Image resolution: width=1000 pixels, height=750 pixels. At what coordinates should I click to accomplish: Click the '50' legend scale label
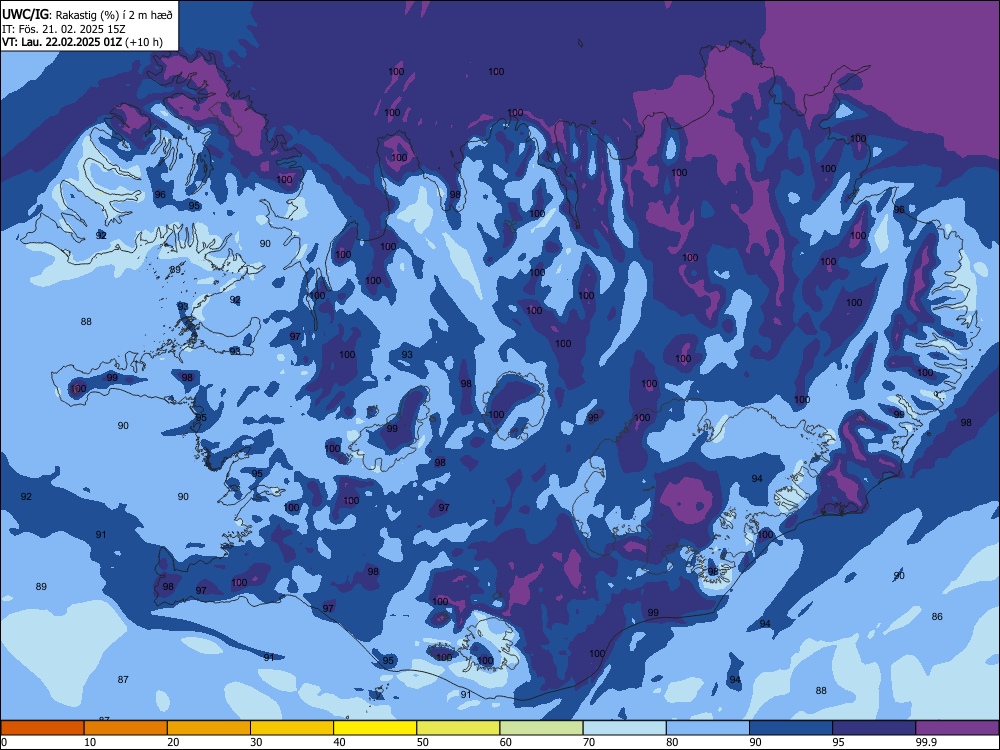click(423, 742)
